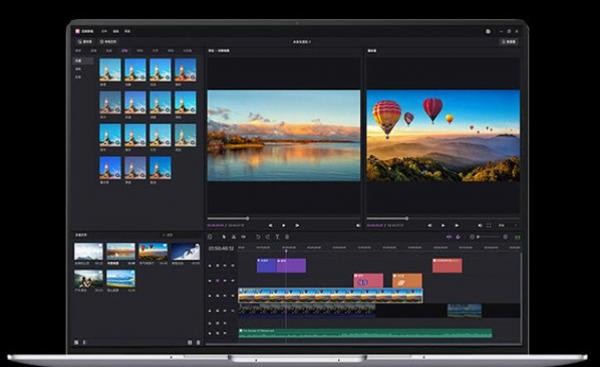Click the export button at top right

[x=509, y=41]
